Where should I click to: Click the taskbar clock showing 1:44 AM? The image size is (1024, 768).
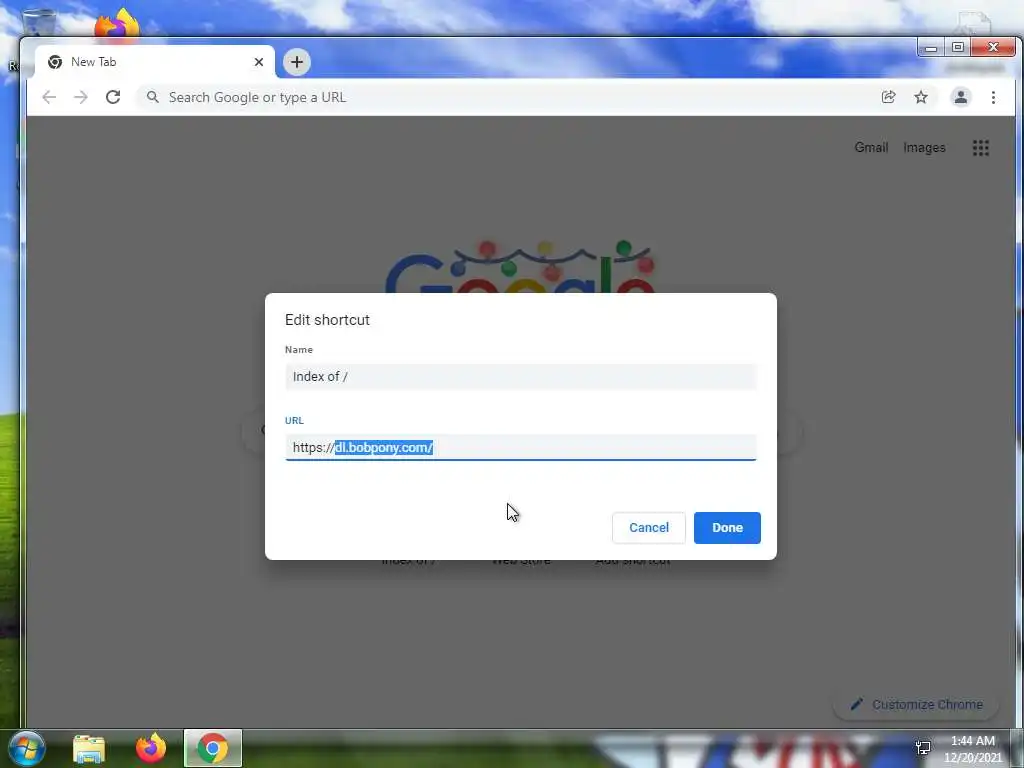(x=972, y=749)
